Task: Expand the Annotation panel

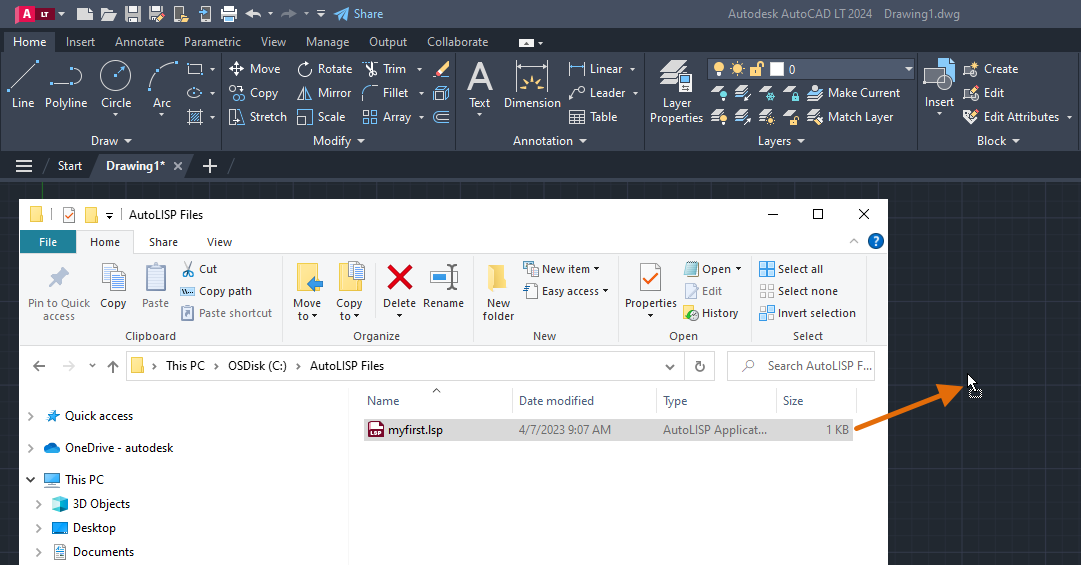Action: [x=549, y=141]
